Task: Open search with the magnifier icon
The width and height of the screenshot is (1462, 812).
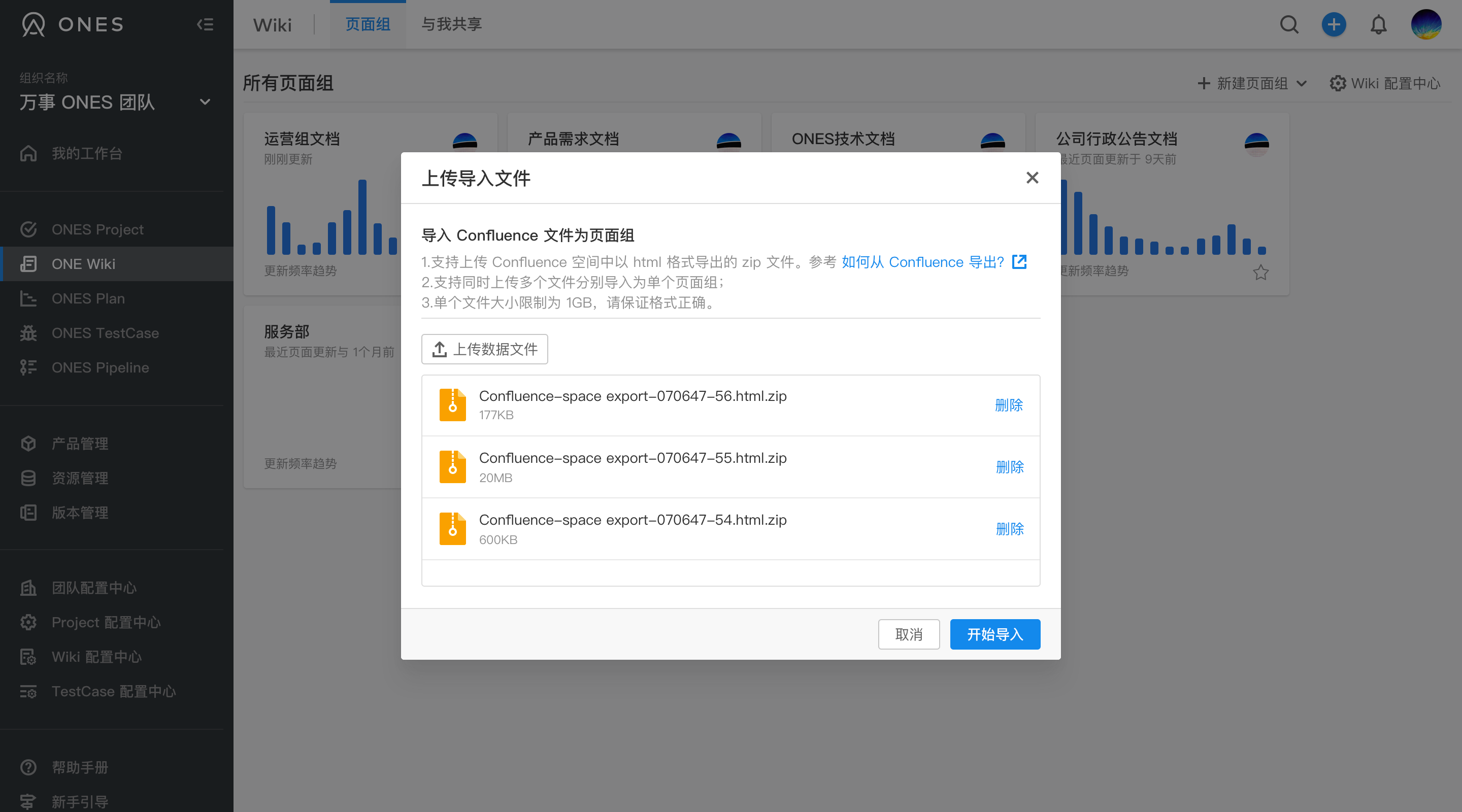Action: click(1289, 24)
